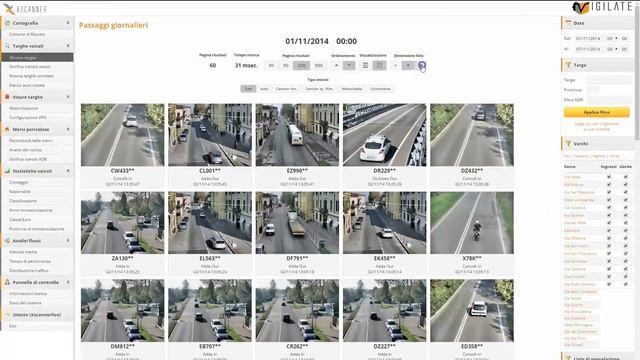The width and height of the screenshot is (640, 360).
Task: Choose the medium photo size
Action: click(x=408, y=65)
